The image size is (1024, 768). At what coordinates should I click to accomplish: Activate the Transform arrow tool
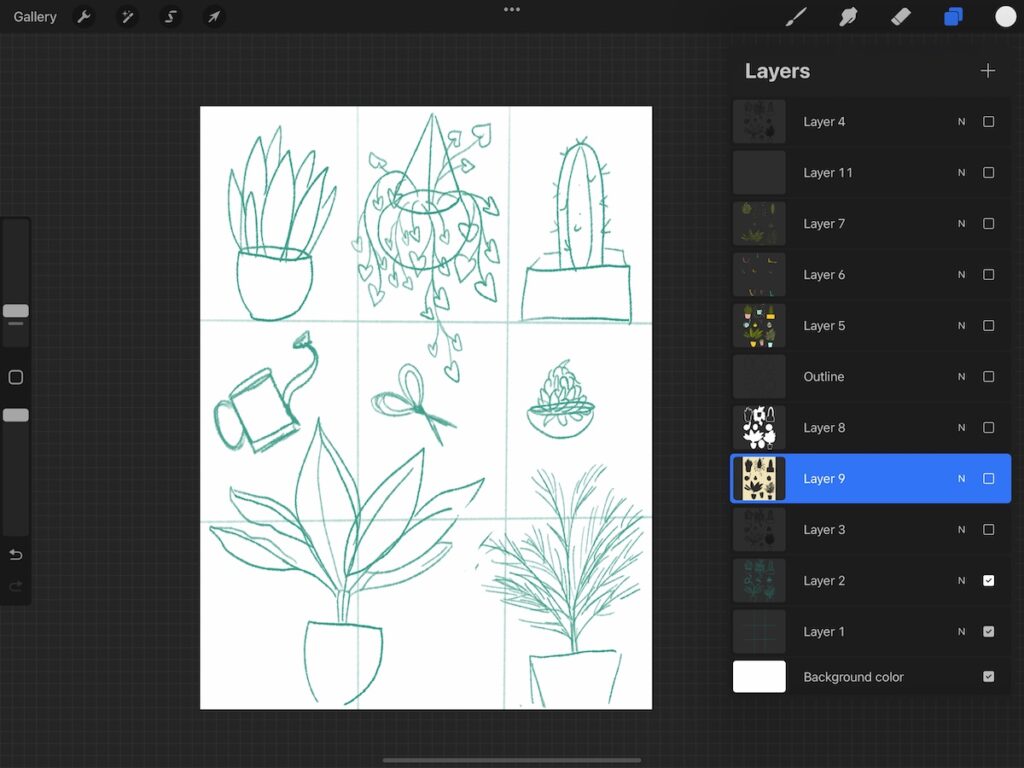click(x=213, y=16)
